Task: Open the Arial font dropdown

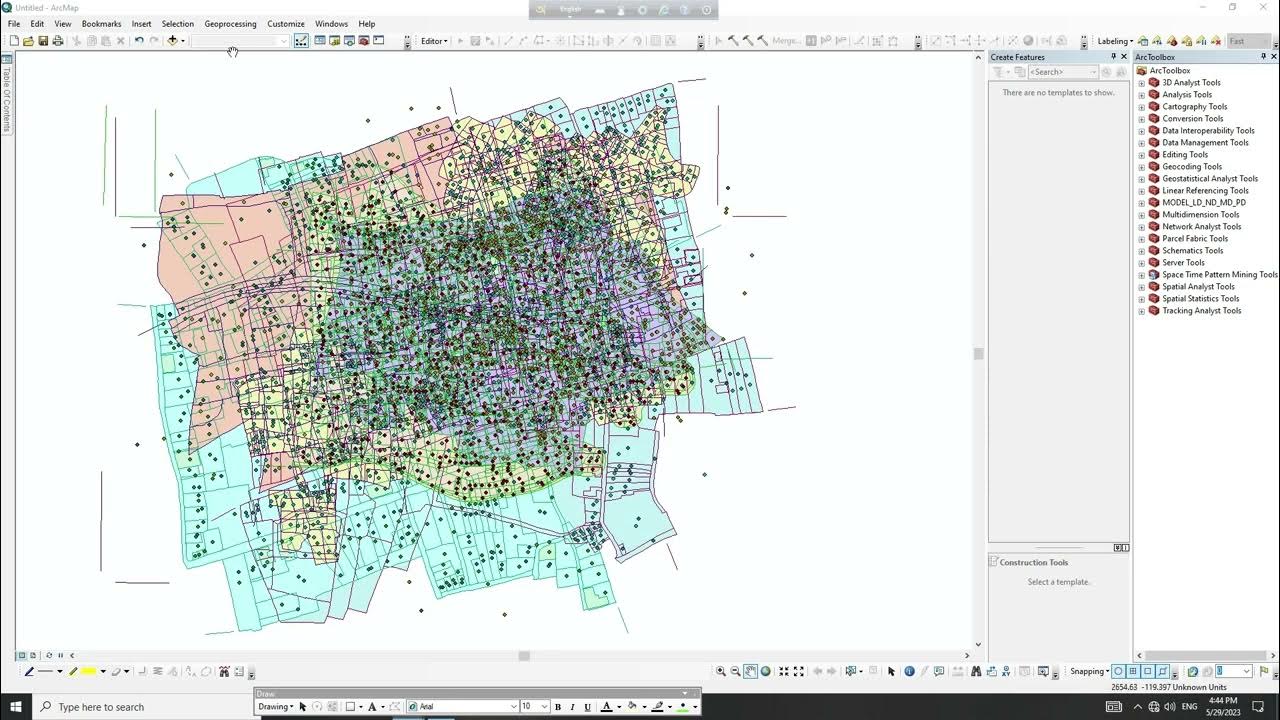Action: pyautogui.click(x=514, y=707)
